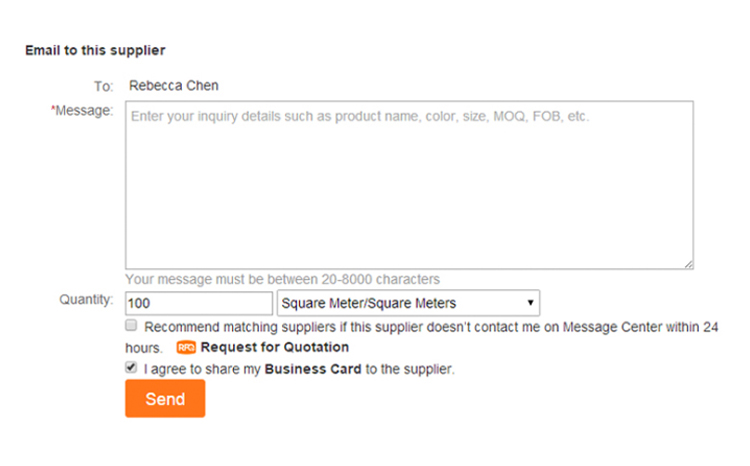The width and height of the screenshot is (750, 466).
Task: Click the orange Send button
Action: (165, 399)
